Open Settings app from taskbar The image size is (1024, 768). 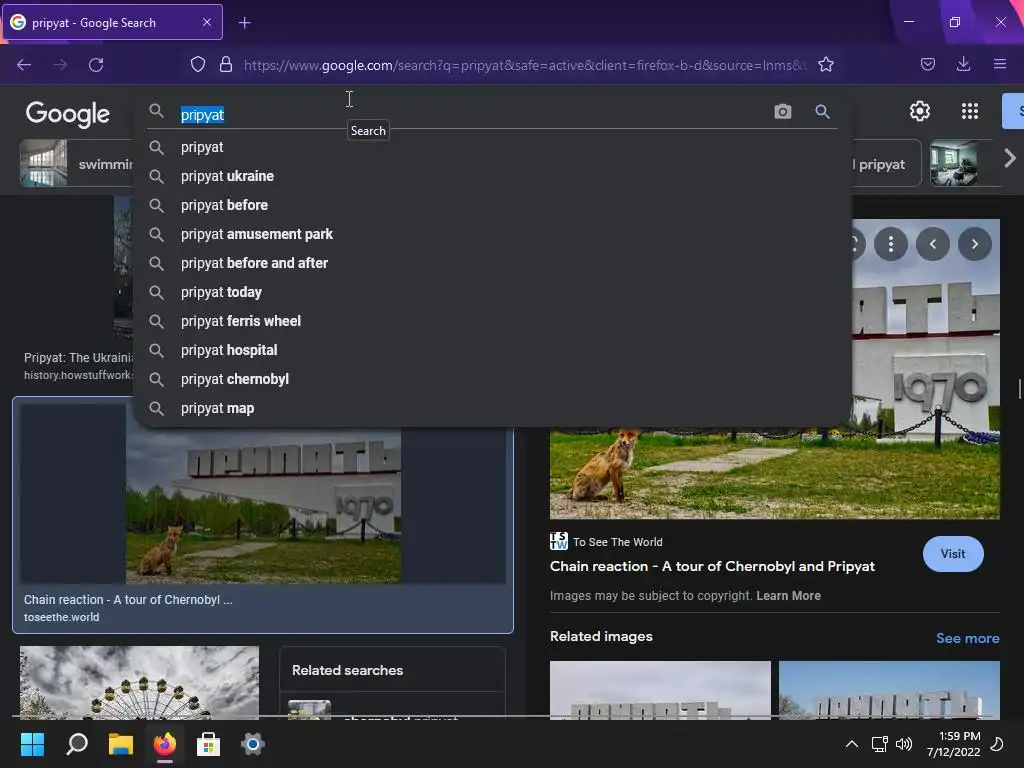(252, 744)
